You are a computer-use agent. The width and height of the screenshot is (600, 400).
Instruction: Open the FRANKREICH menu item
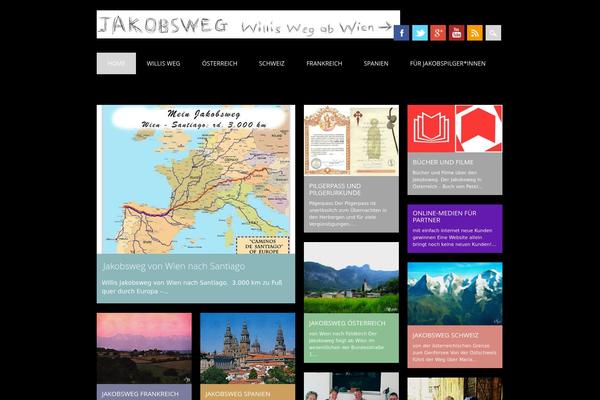[324, 64]
